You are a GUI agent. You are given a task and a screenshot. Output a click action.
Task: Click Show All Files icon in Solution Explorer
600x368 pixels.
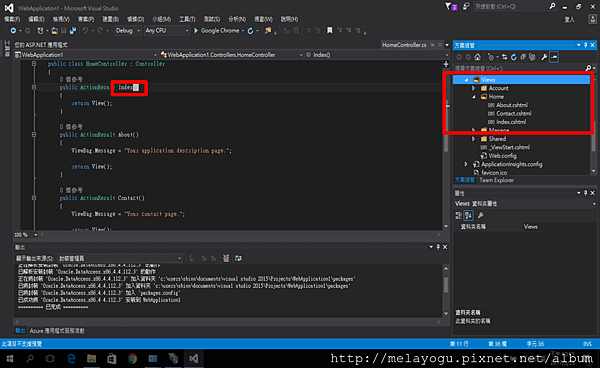[x=532, y=57]
